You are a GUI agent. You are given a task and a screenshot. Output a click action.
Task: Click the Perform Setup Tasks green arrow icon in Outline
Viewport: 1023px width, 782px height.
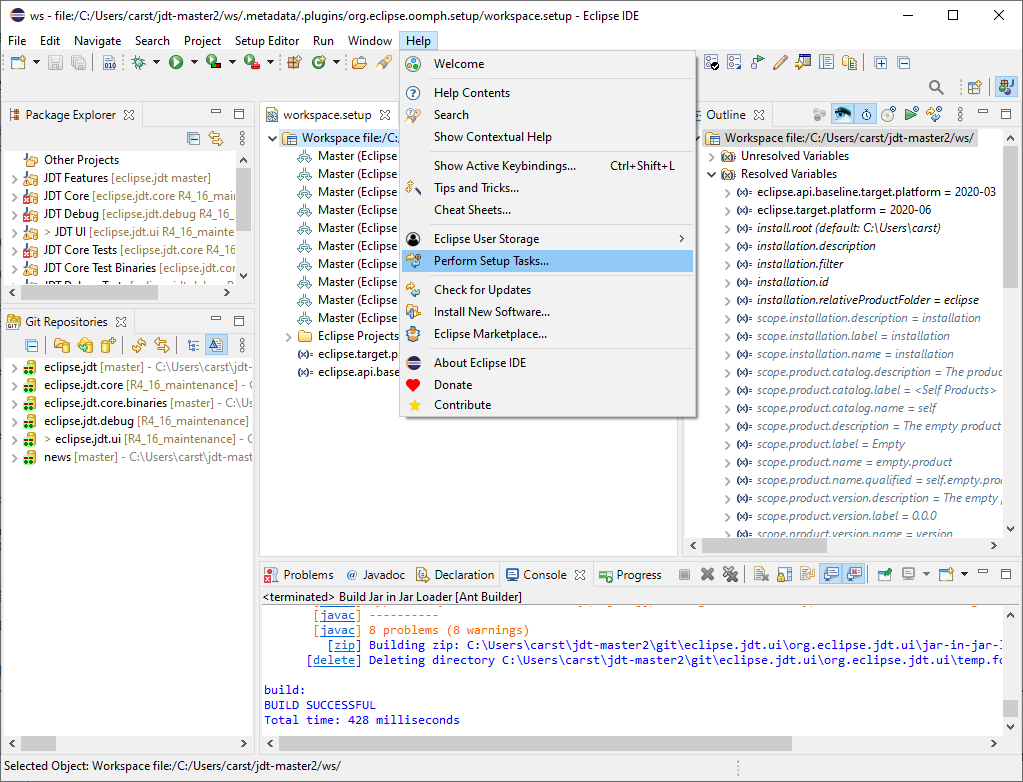pyautogui.click(x=911, y=114)
